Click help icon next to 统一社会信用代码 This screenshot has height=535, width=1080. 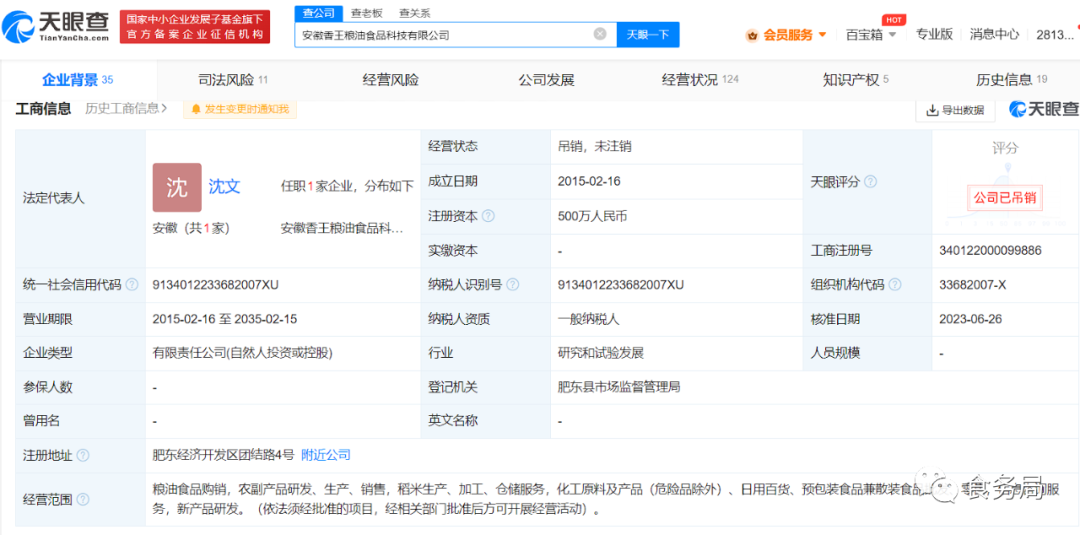[x=132, y=285]
